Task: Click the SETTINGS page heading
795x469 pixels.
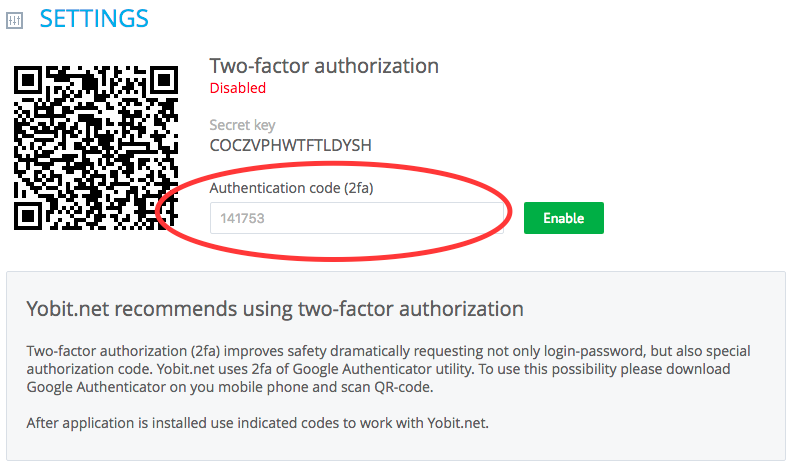Action: tap(94, 19)
